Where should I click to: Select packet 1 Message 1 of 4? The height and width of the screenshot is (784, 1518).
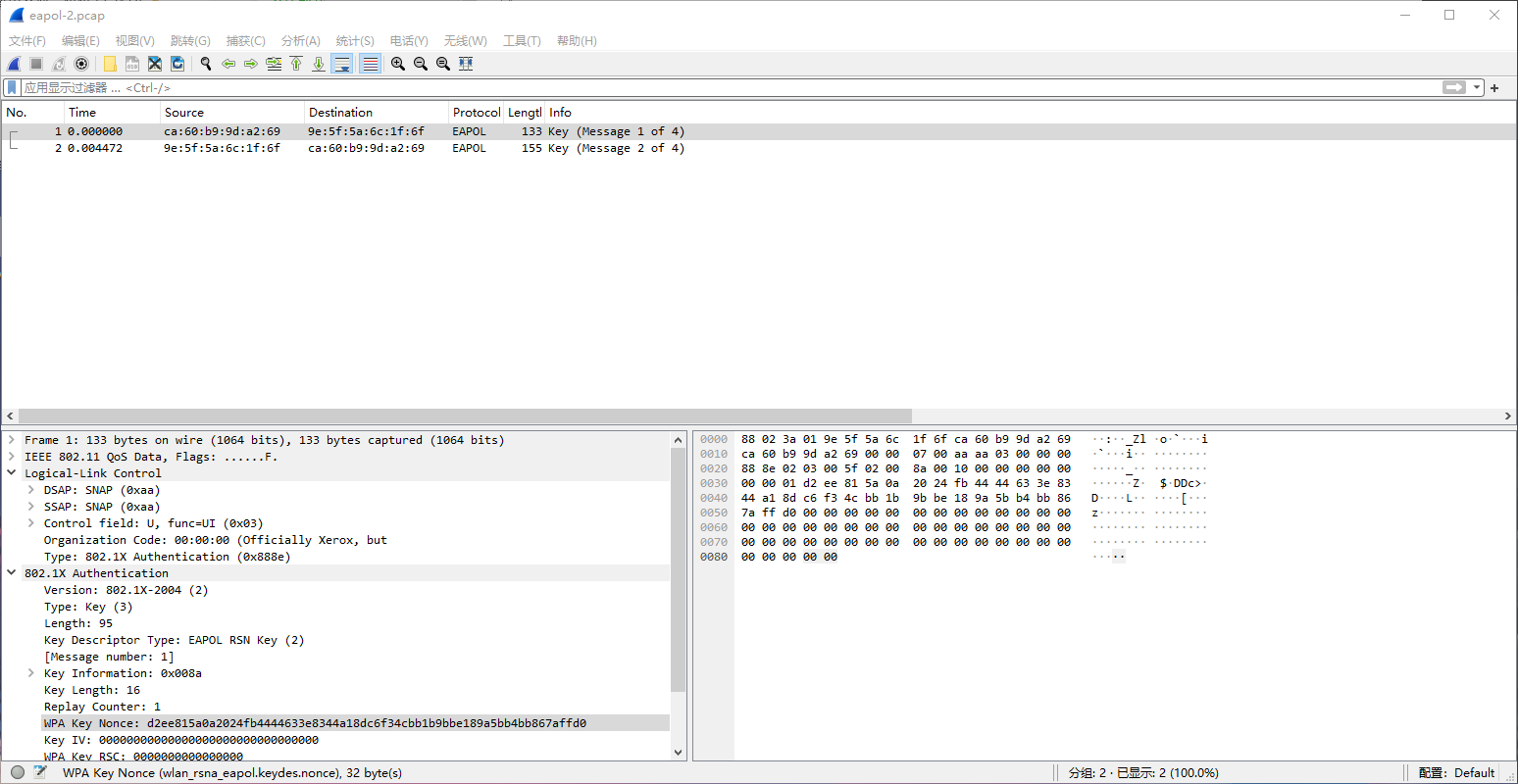click(759, 131)
